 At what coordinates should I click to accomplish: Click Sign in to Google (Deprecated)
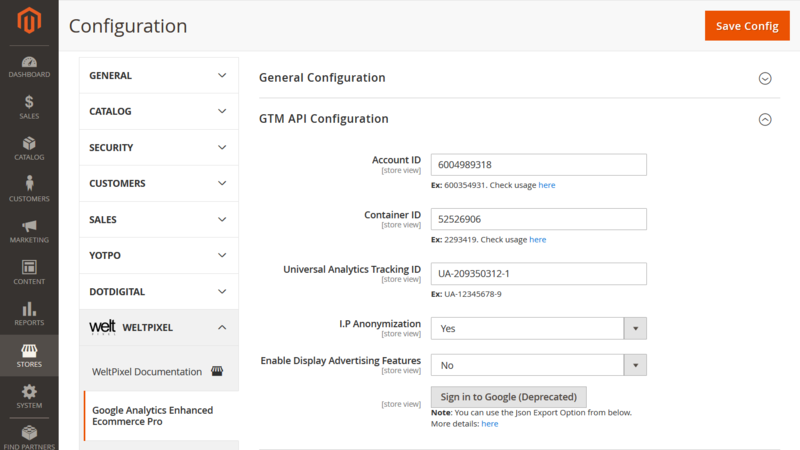pos(509,397)
